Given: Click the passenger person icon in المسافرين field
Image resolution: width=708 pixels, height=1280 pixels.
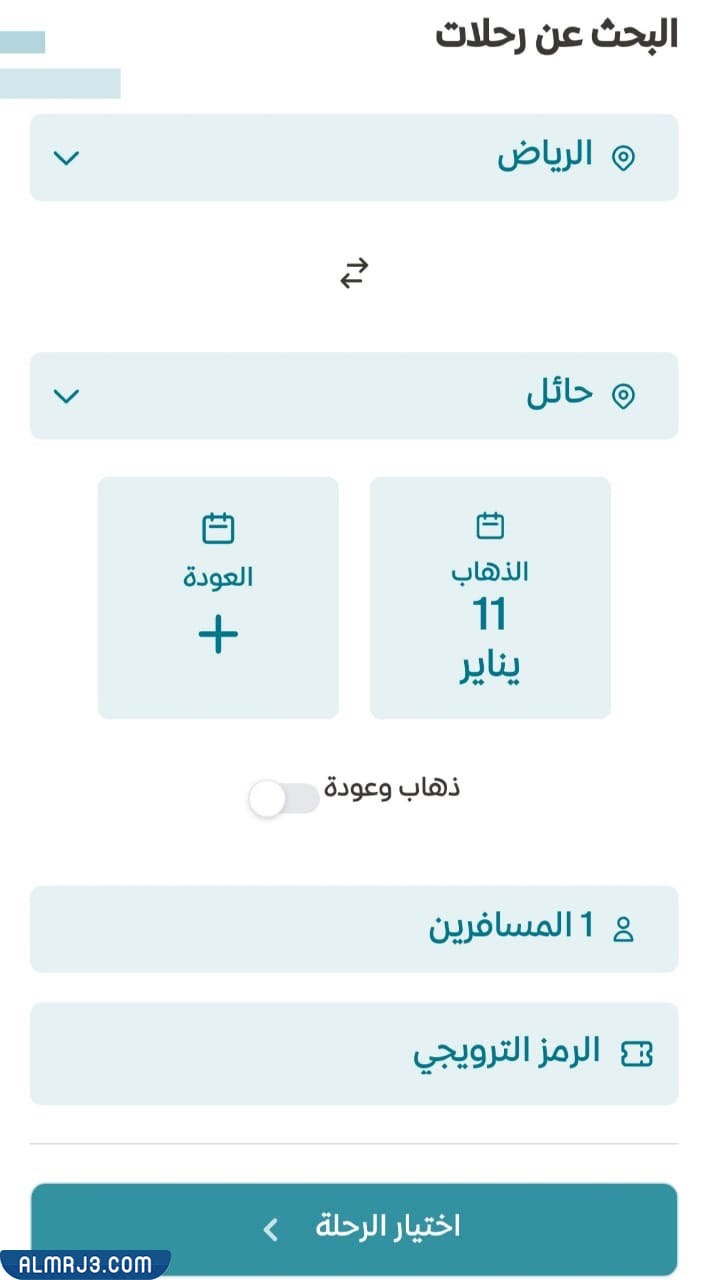Looking at the screenshot, I should pyautogui.click(x=624, y=928).
